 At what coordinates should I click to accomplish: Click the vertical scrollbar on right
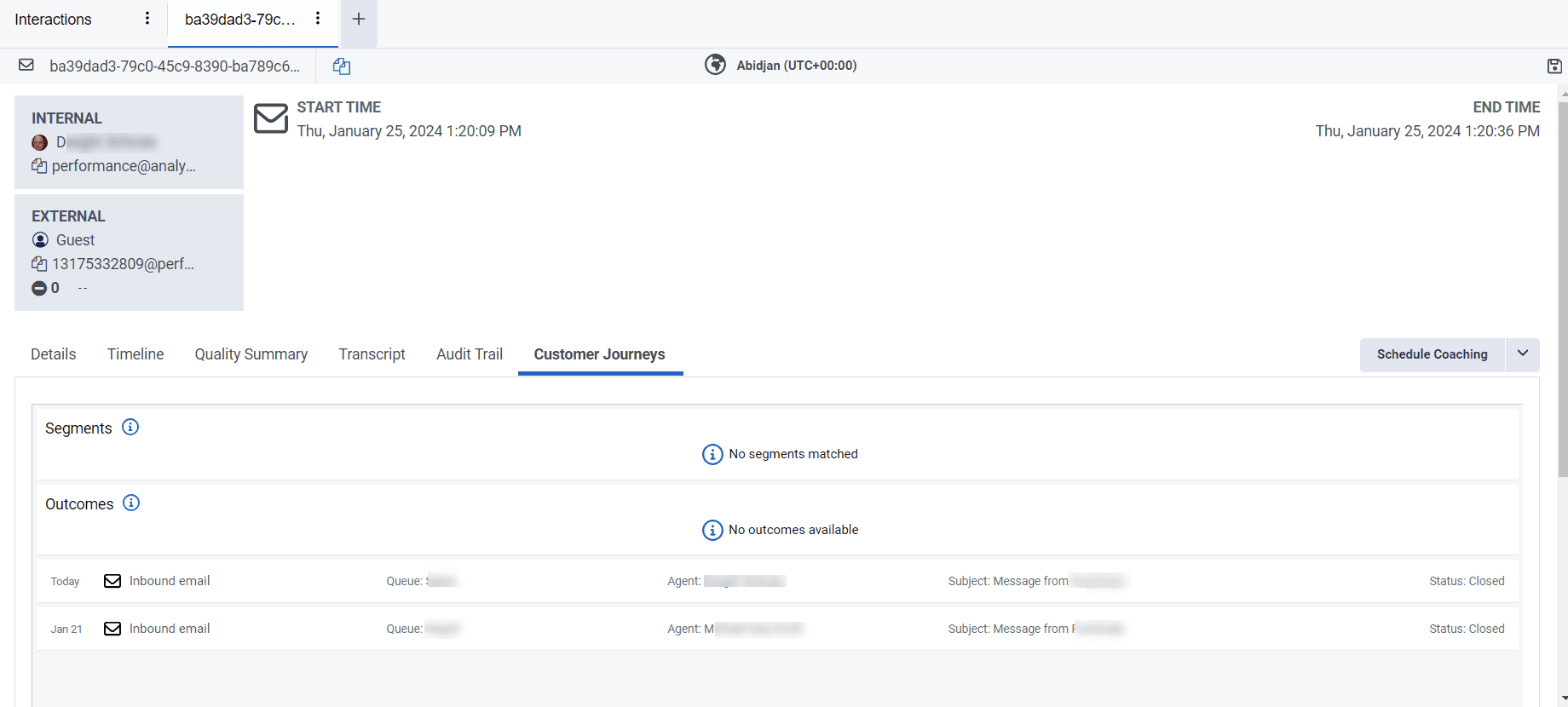(1562, 290)
